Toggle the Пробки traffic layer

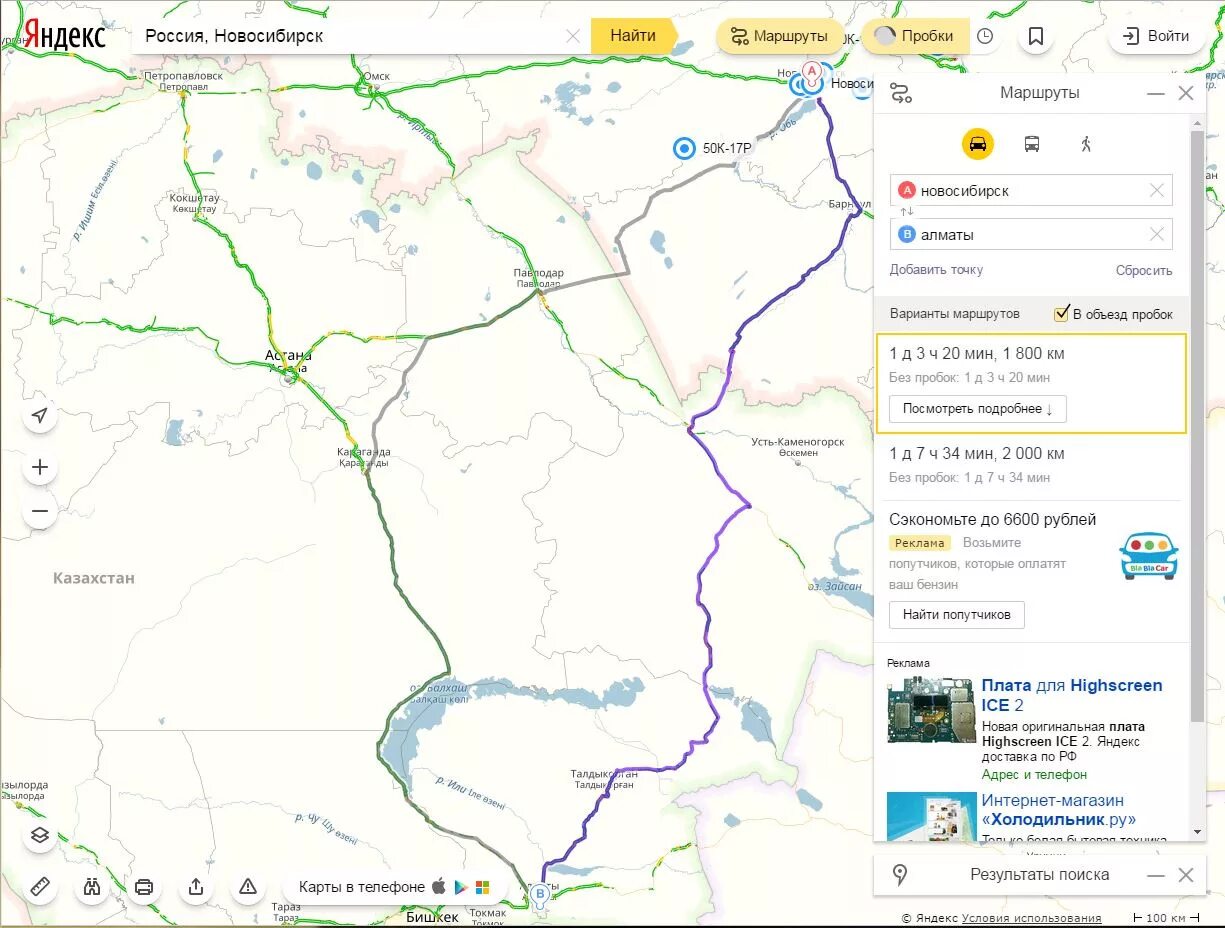[x=915, y=36]
